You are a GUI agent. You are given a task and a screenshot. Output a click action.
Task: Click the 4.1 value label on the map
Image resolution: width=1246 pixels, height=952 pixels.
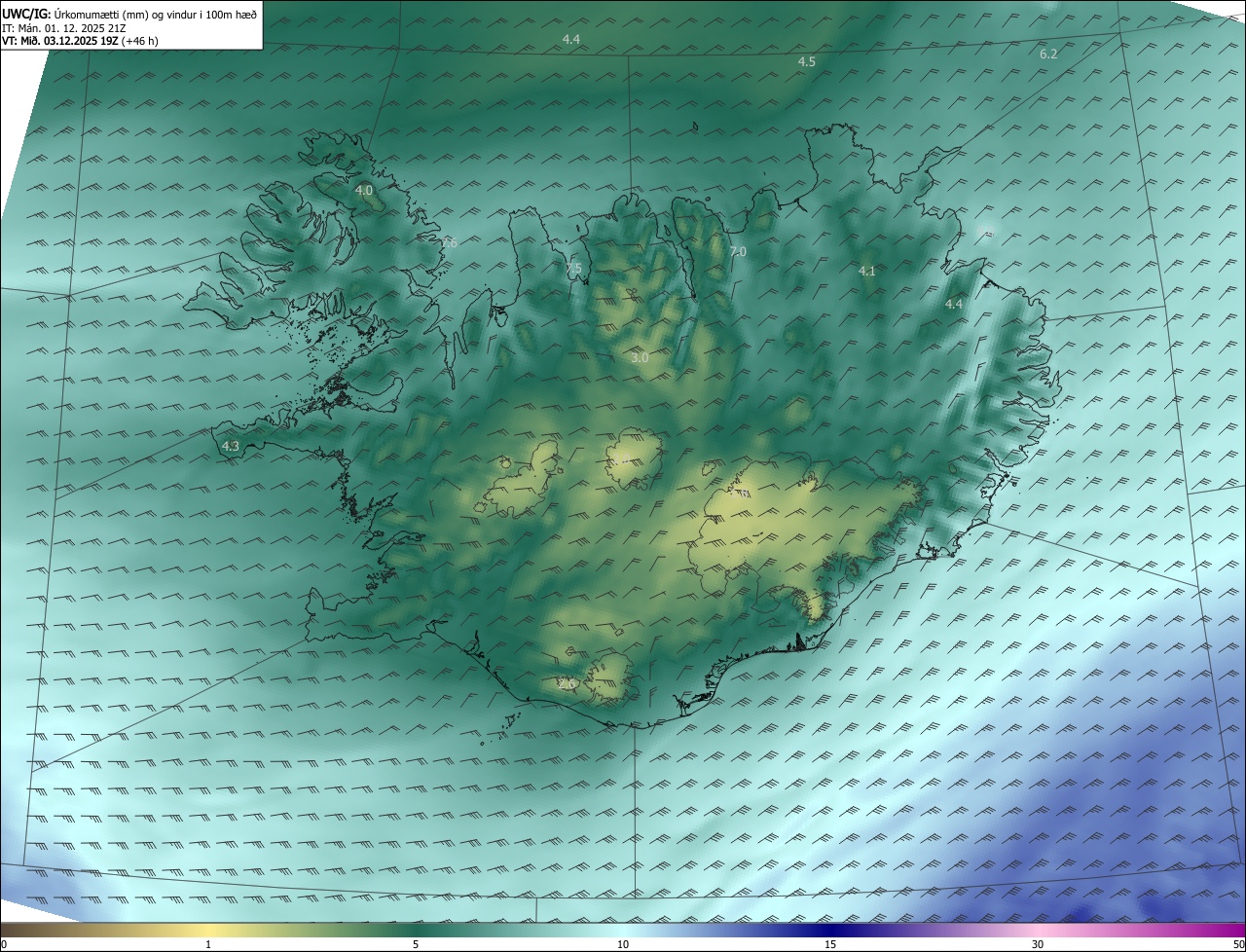(x=867, y=272)
